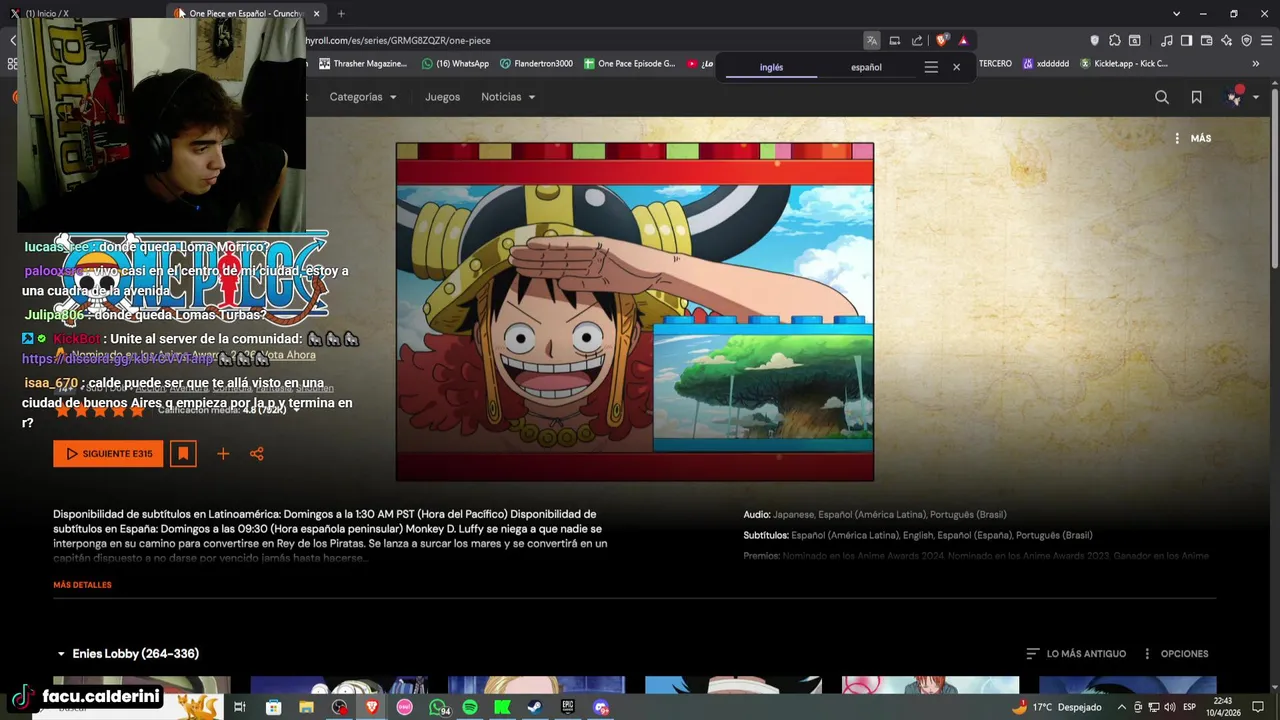The width and height of the screenshot is (1280, 720).
Task: Open browser tab search chevron
Action: pos(1176,13)
